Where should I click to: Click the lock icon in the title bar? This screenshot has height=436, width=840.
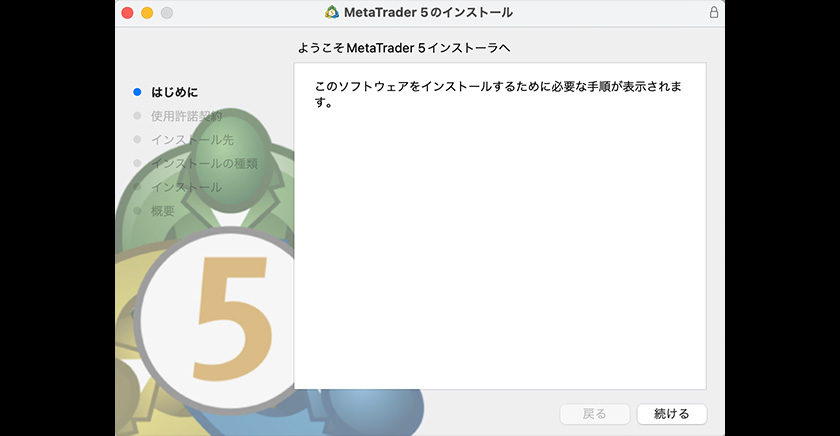pyautogui.click(x=714, y=12)
